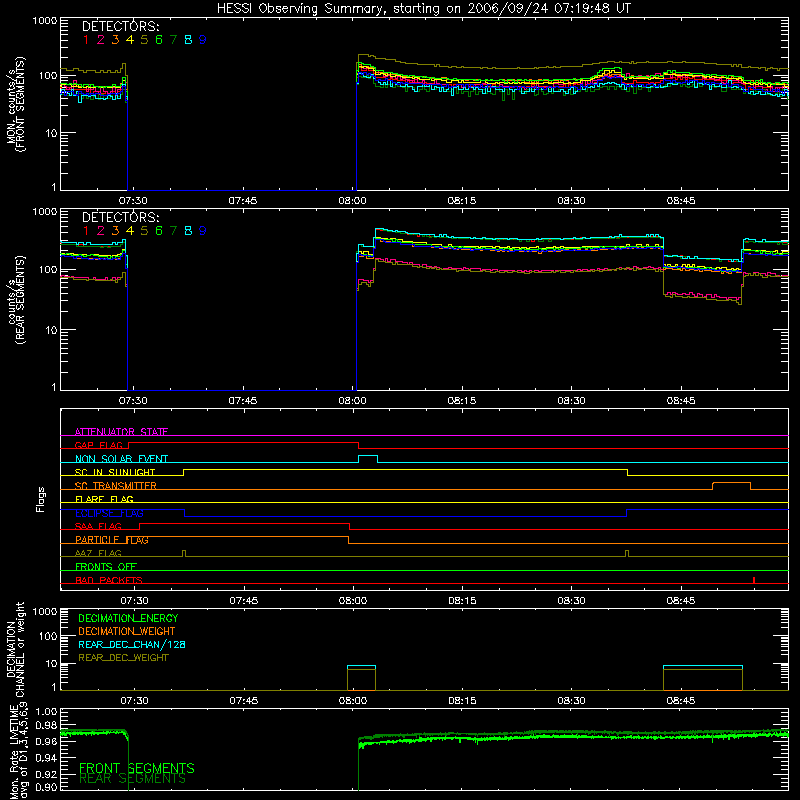Select detector 3 in front segments legend

tap(115, 40)
